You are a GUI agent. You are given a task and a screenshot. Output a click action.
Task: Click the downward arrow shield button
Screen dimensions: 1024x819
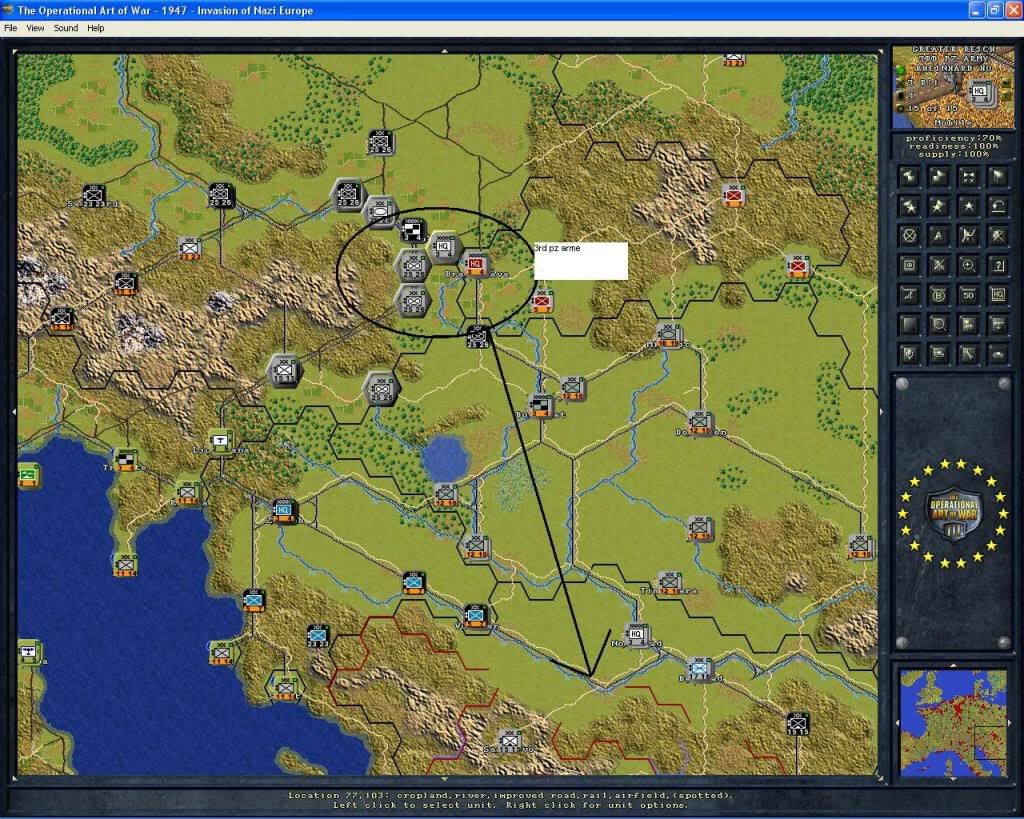pyautogui.click(x=909, y=355)
